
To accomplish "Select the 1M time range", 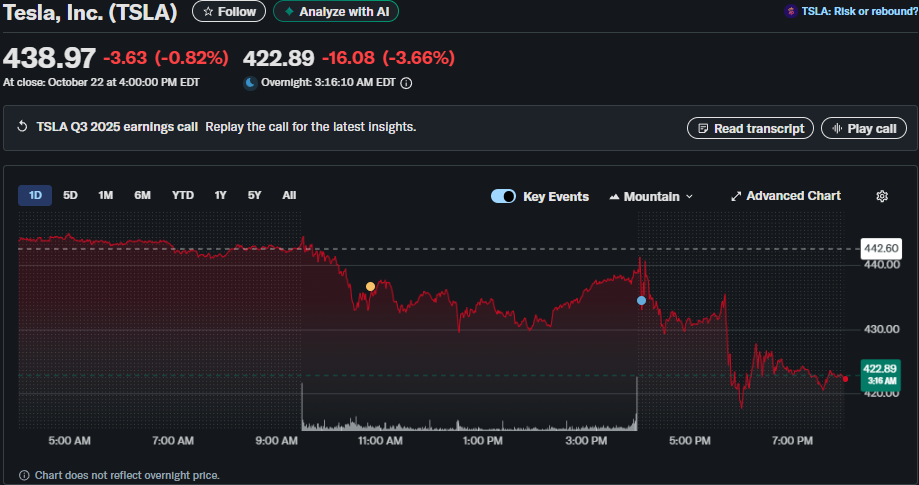I will pyautogui.click(x=106, y=196).
